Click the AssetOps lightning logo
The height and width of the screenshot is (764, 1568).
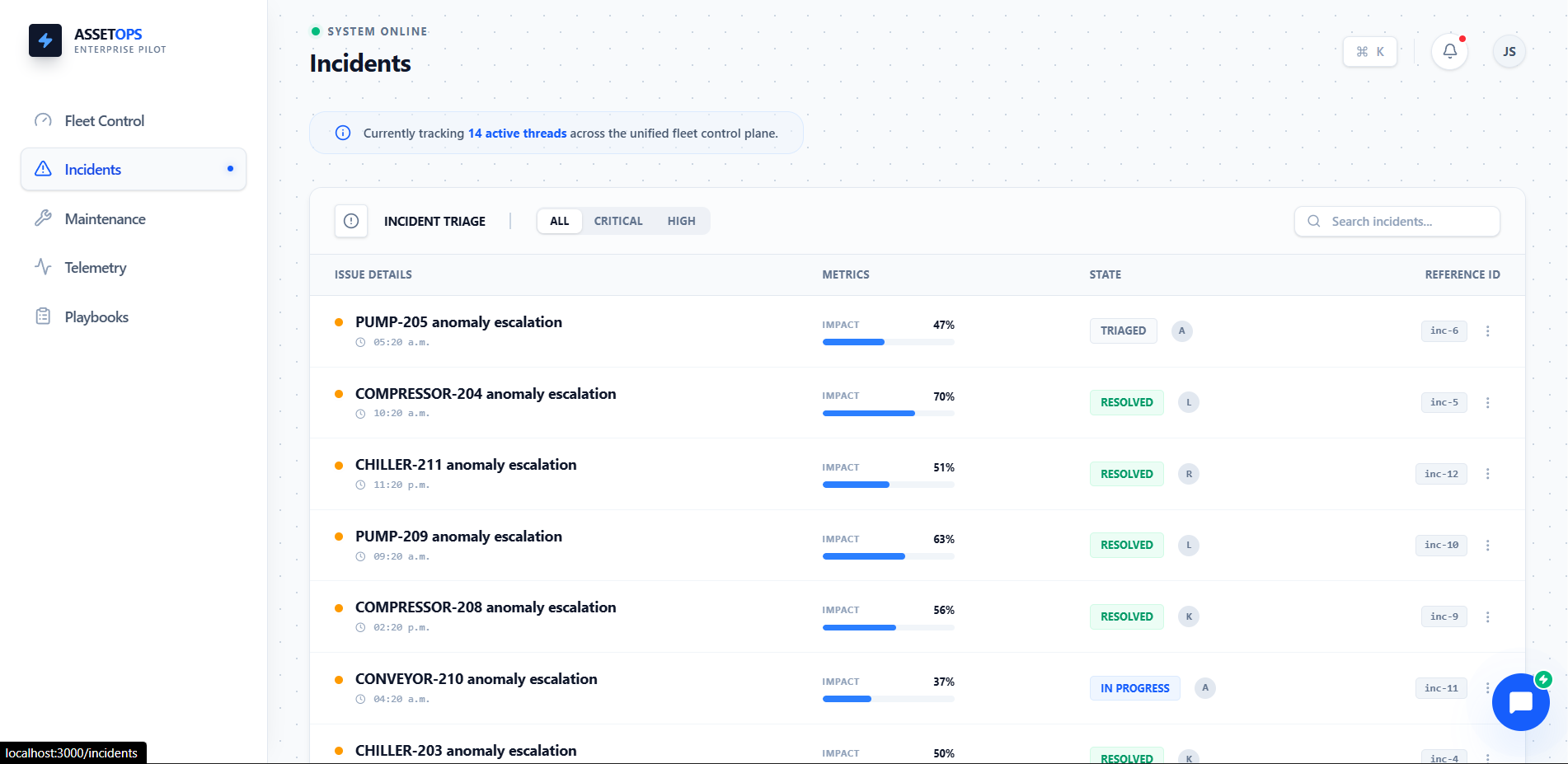coord(45,40)
